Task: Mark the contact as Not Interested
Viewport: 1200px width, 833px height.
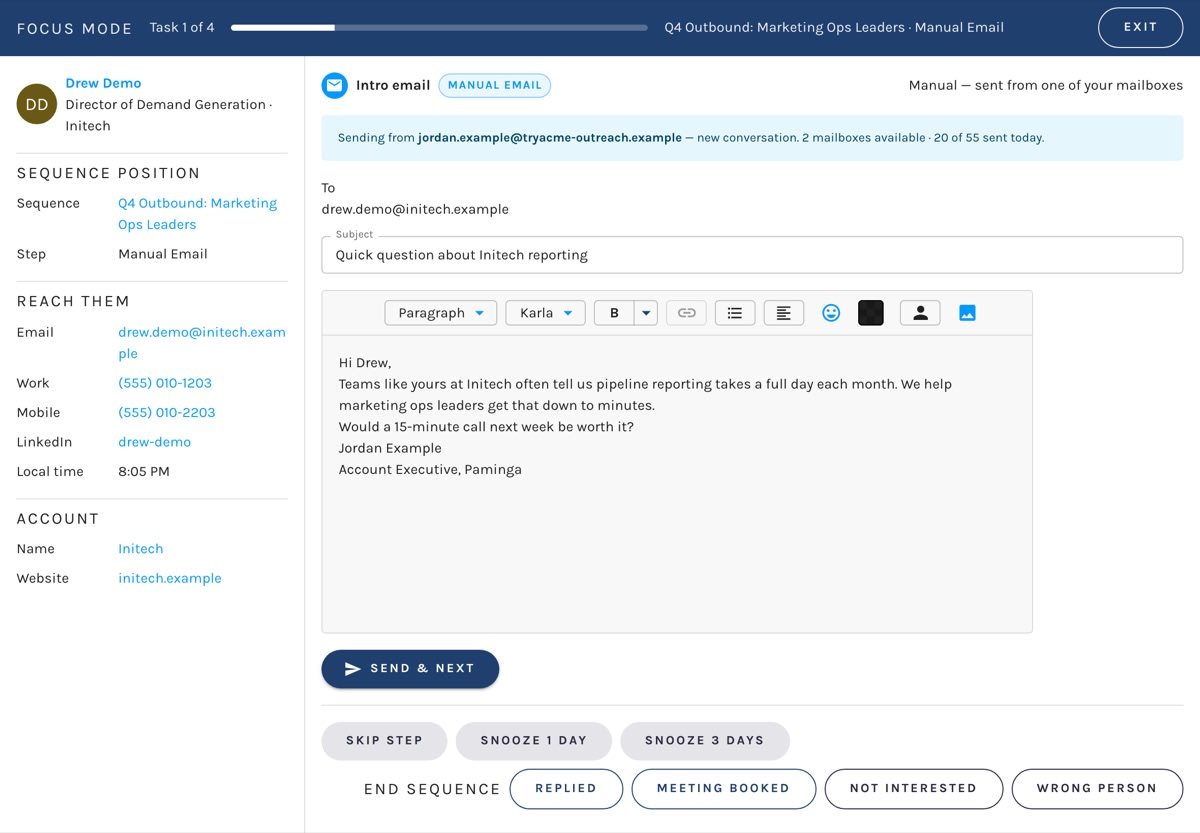Action: pyautogui.click(x=913, y=789)
